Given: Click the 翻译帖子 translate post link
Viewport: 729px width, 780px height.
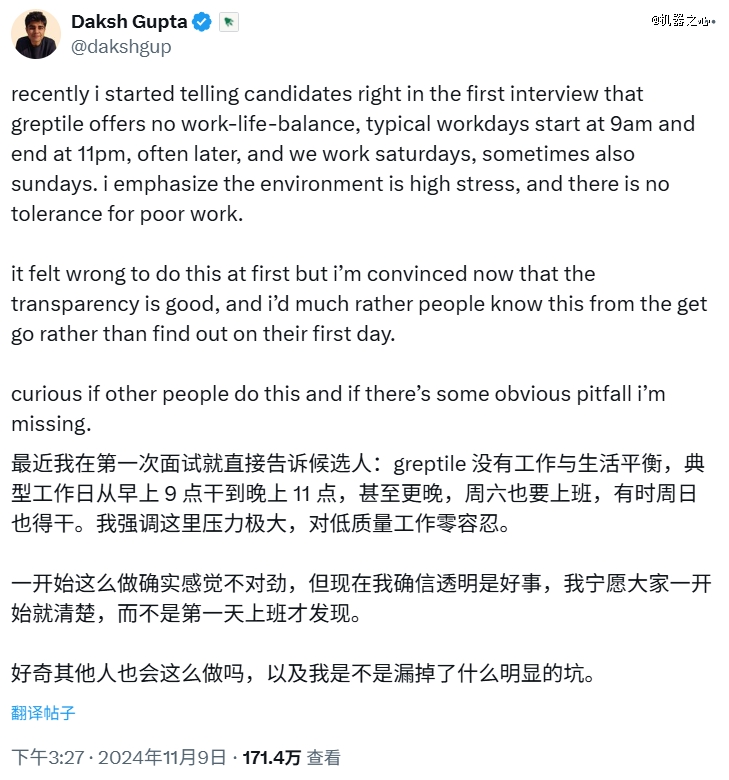Looking at the screenshot, I should [43, 713].
